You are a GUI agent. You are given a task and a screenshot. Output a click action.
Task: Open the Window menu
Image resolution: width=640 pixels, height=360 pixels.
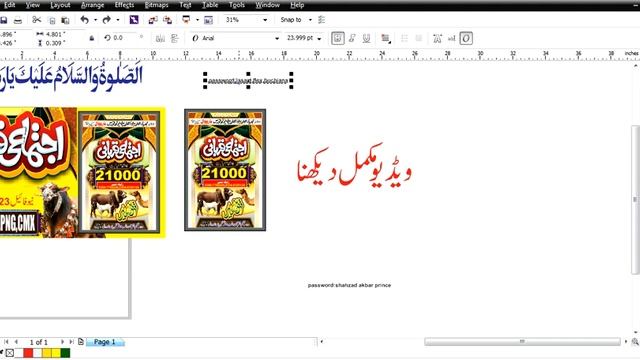click(x=267, y=5)
